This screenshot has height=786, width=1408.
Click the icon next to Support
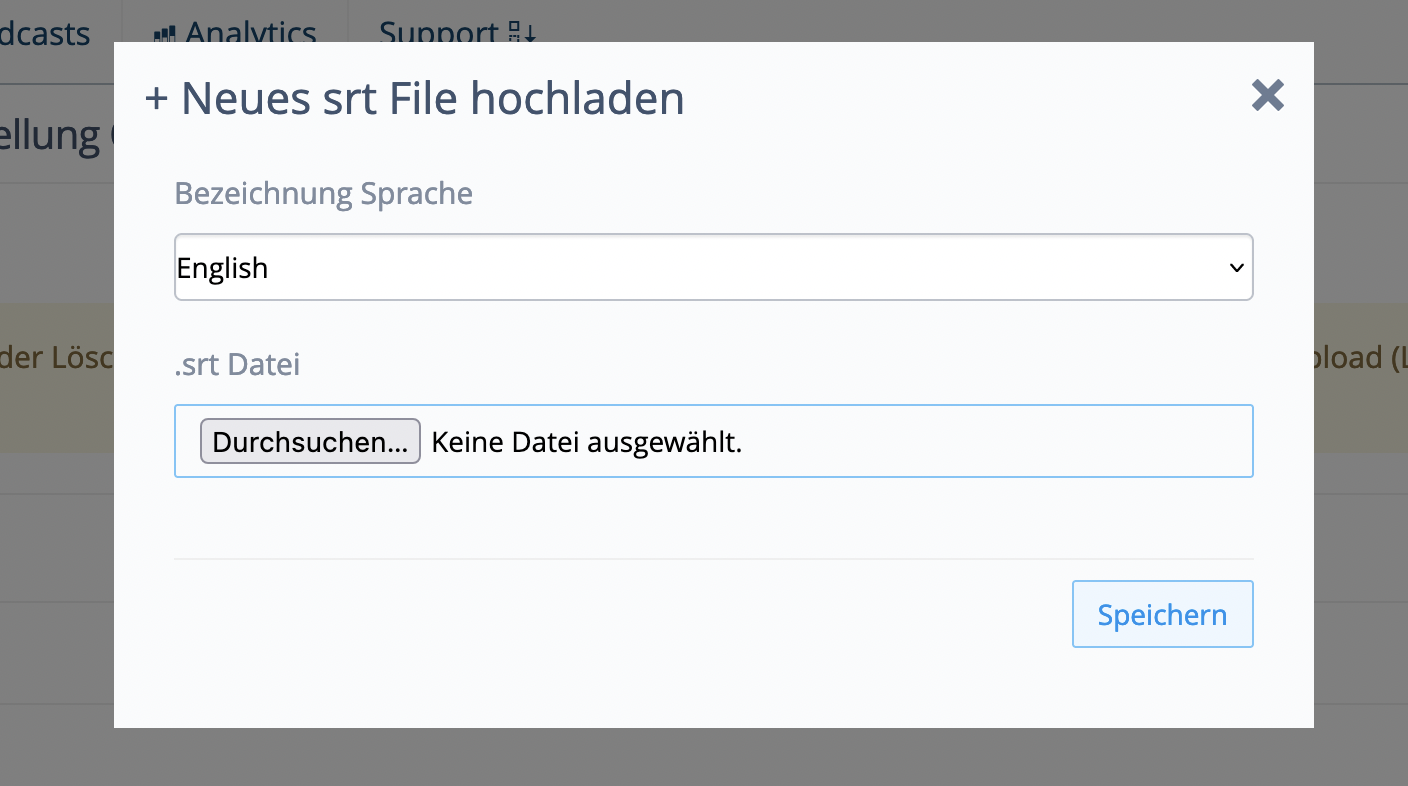[522, 33]
